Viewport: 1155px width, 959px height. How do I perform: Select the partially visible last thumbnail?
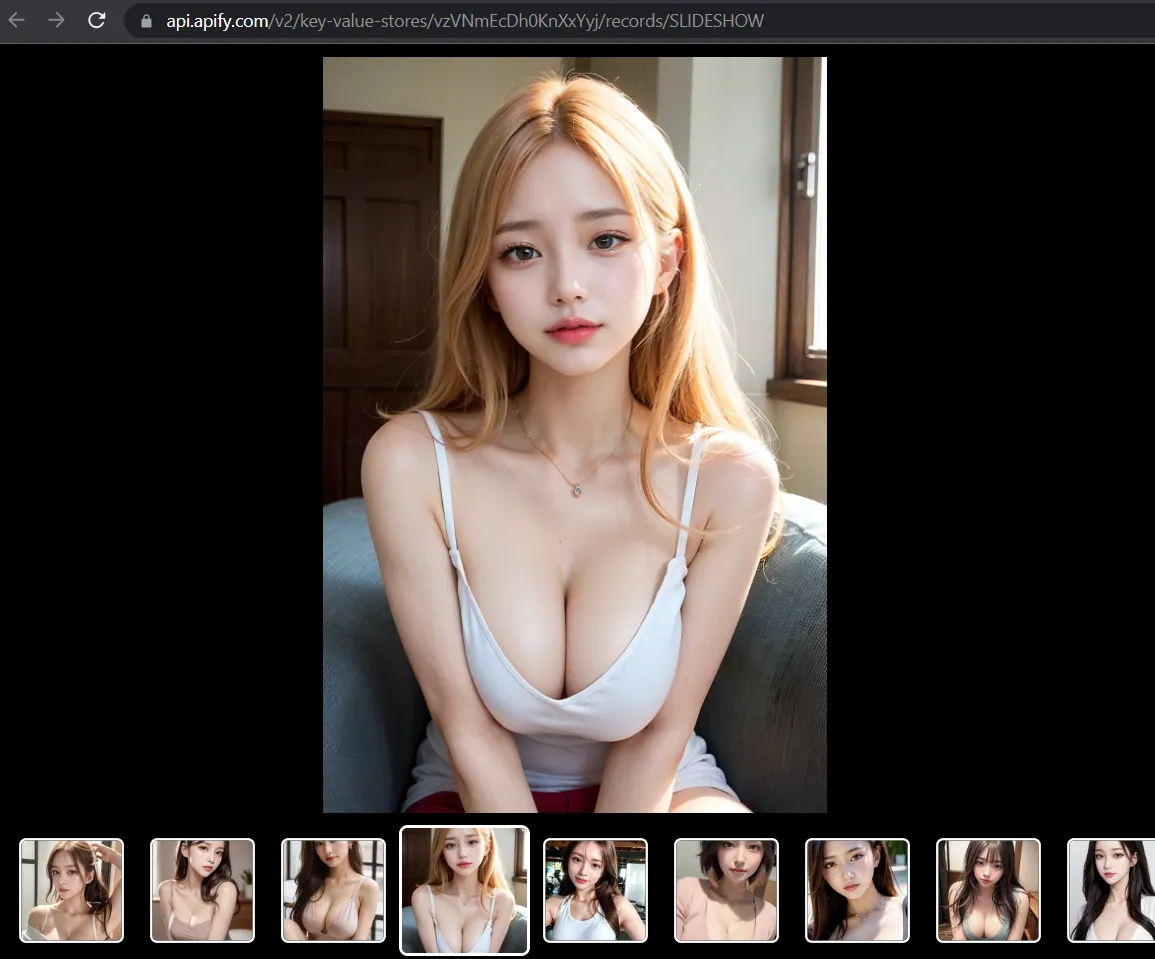coord(1112,890)
